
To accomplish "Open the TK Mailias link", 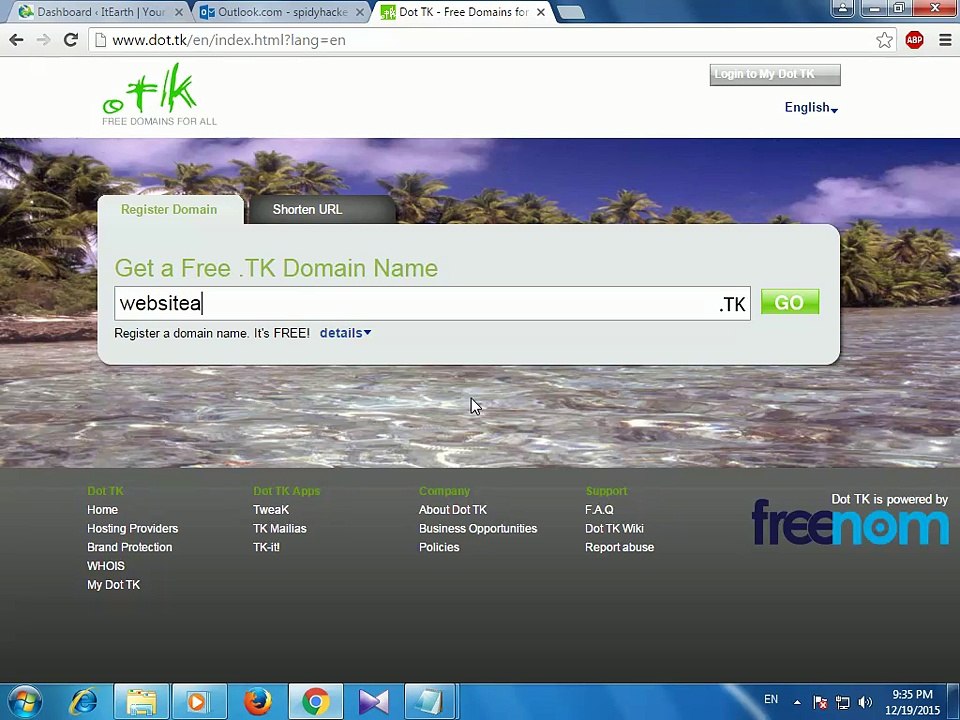I will pyautogui.click(x=279, y=529).
